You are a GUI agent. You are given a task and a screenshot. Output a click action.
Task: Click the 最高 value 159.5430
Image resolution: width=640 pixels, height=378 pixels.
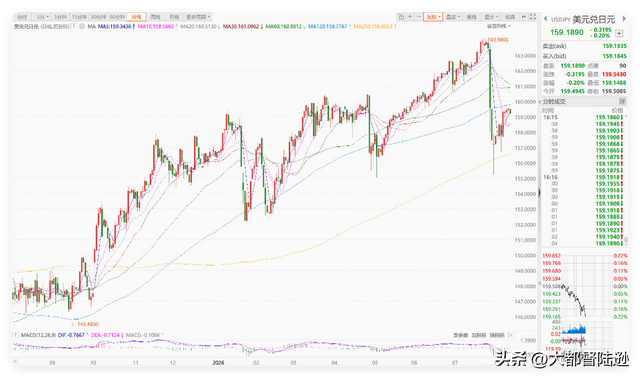pos(614,74)
